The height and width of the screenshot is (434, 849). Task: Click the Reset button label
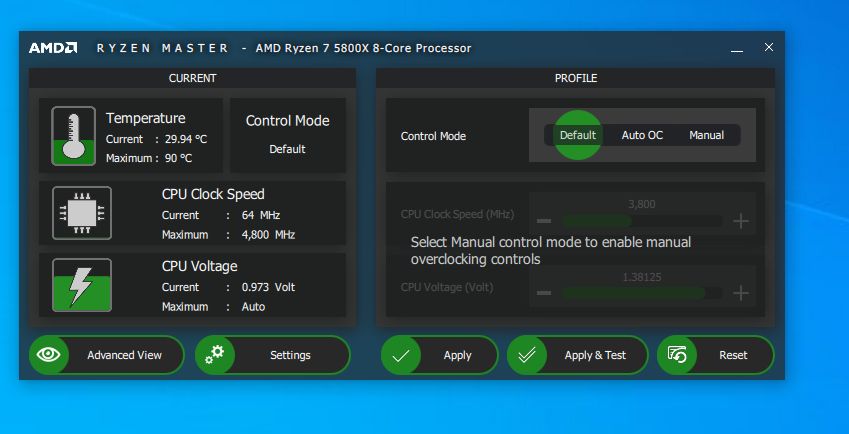coord(733,356)
